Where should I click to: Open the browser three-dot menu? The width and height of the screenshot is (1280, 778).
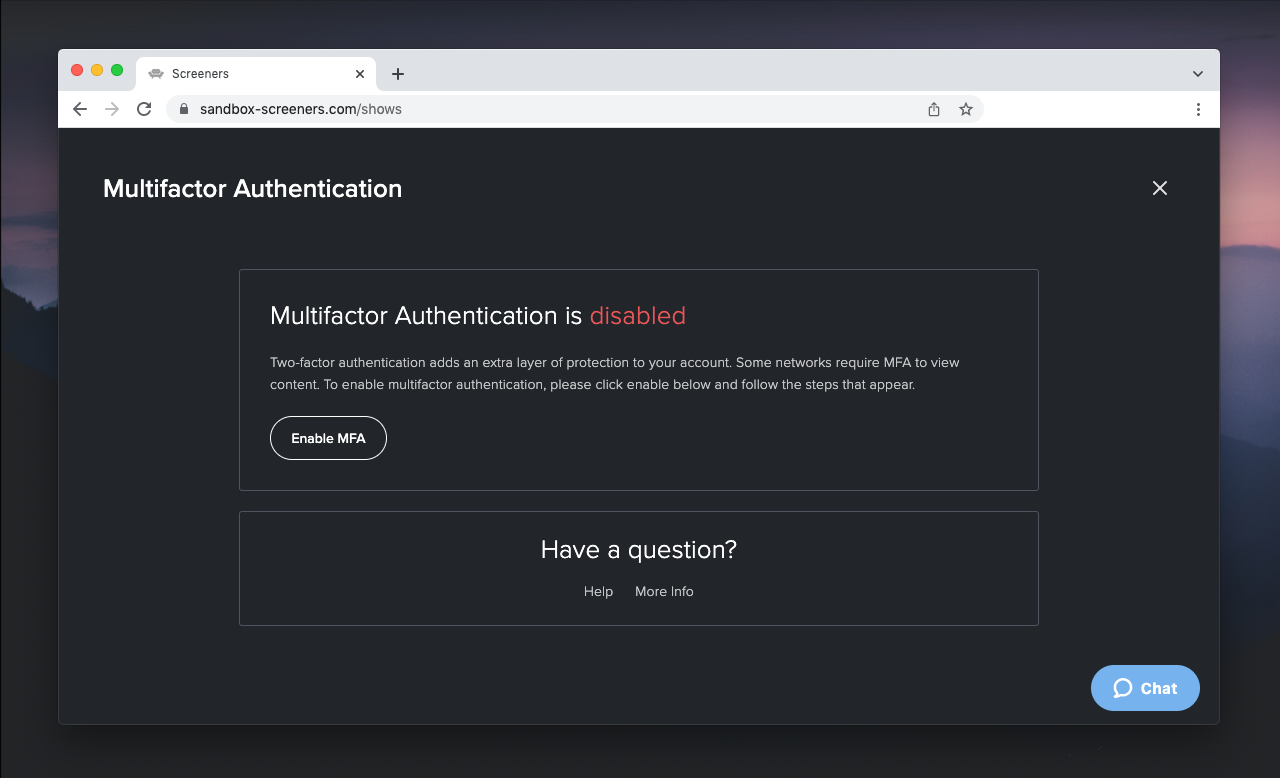(x=1198, y=109)
